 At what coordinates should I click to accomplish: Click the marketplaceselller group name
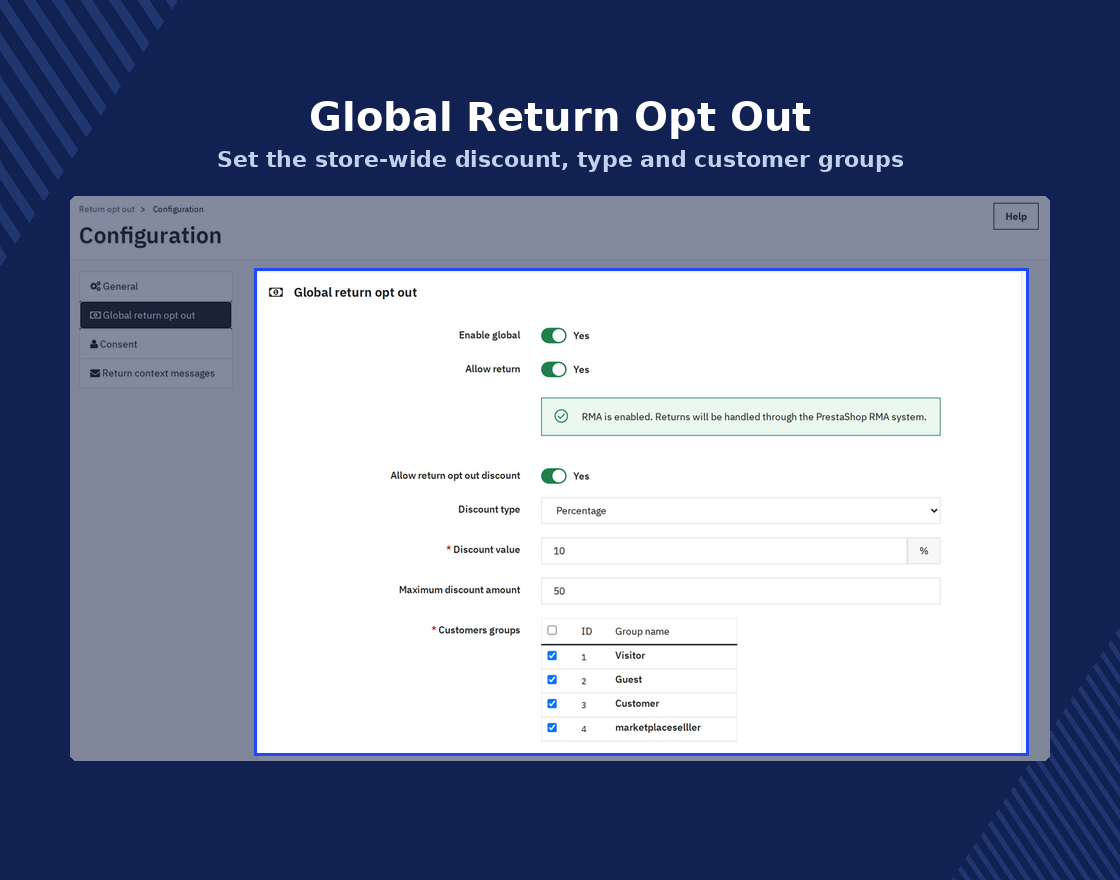tap(658, 727)
